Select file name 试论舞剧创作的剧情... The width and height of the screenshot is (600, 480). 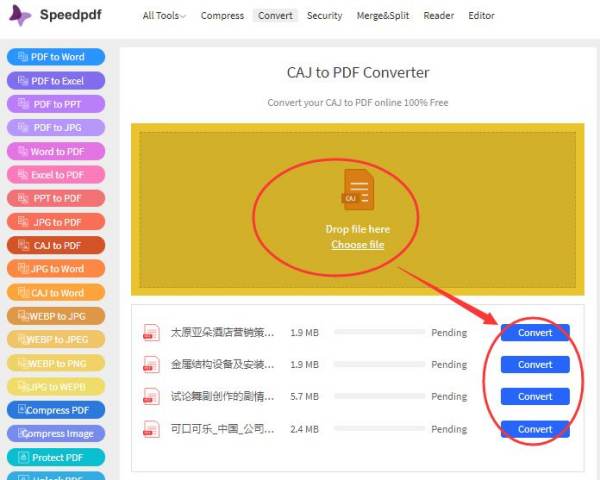(222, 396)
